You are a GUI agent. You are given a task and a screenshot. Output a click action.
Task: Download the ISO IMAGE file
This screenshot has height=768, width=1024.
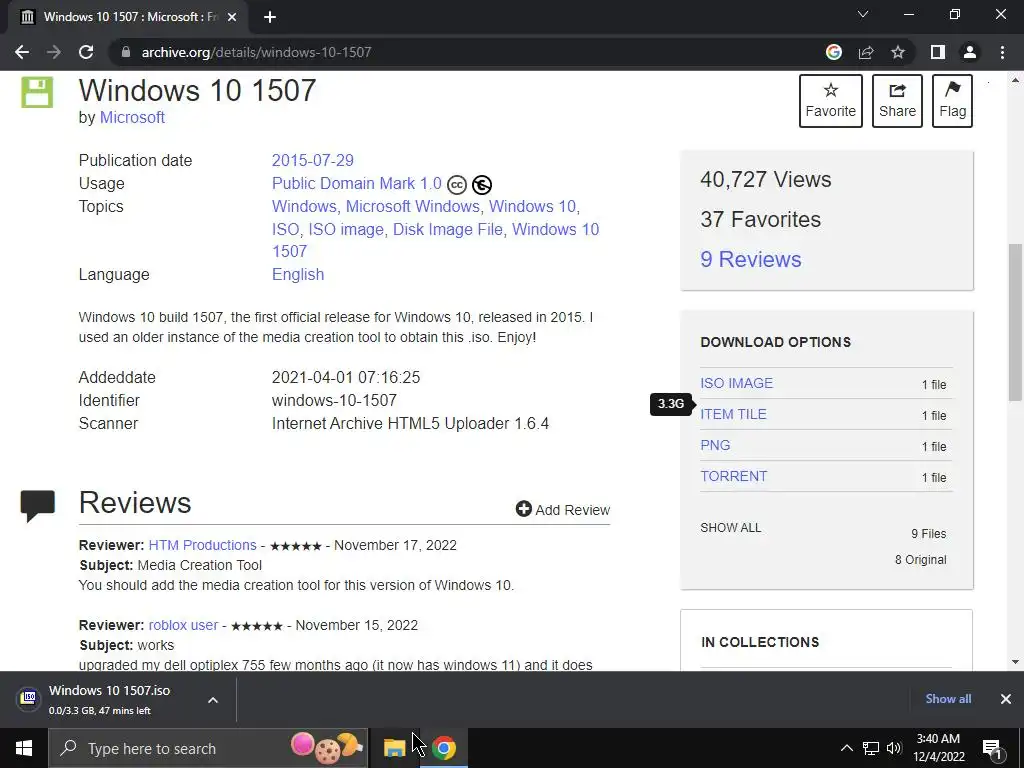pos(737,383)
